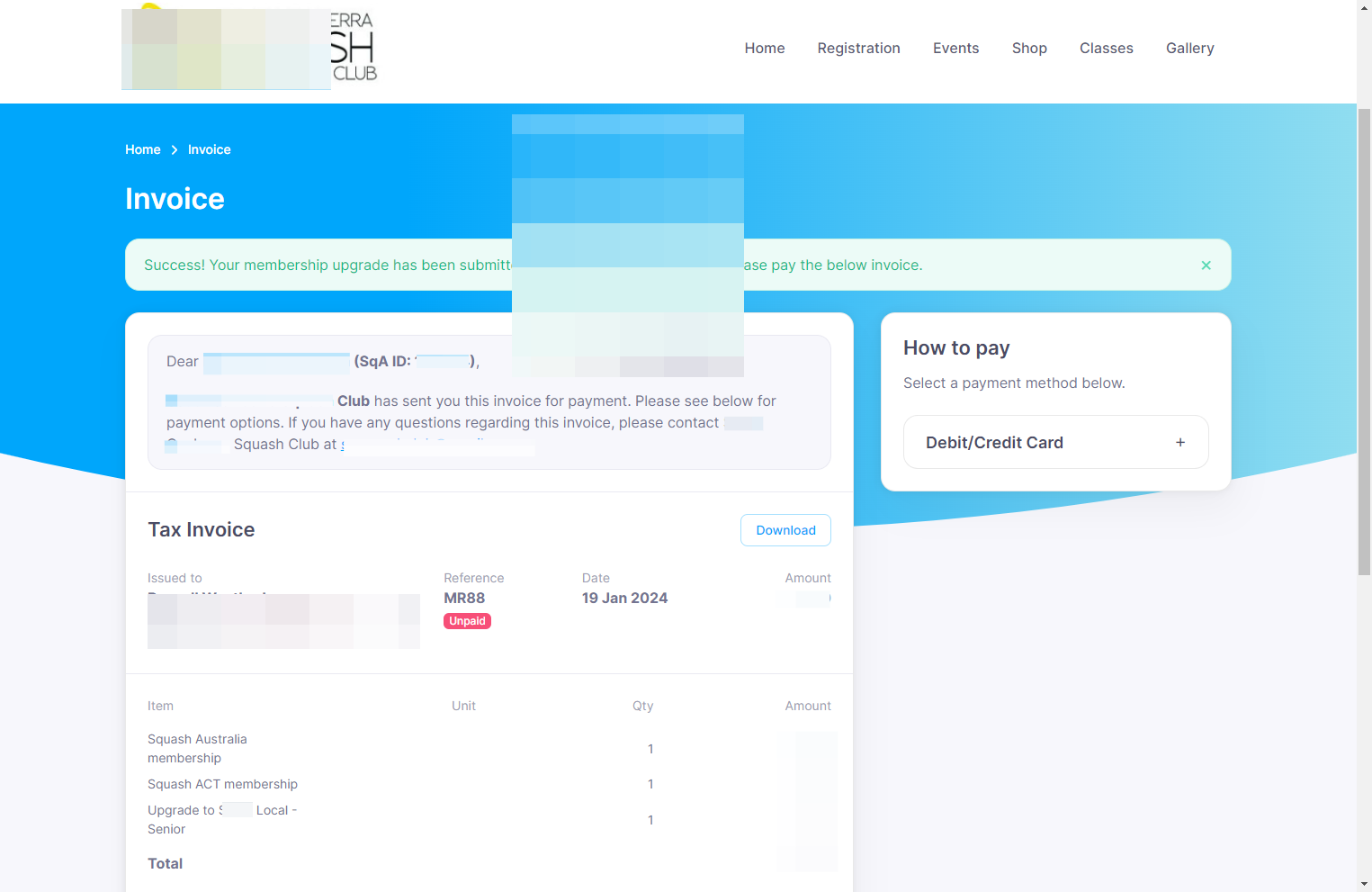Click the Reference label
1372x892 pixels.
pos(473,578)
